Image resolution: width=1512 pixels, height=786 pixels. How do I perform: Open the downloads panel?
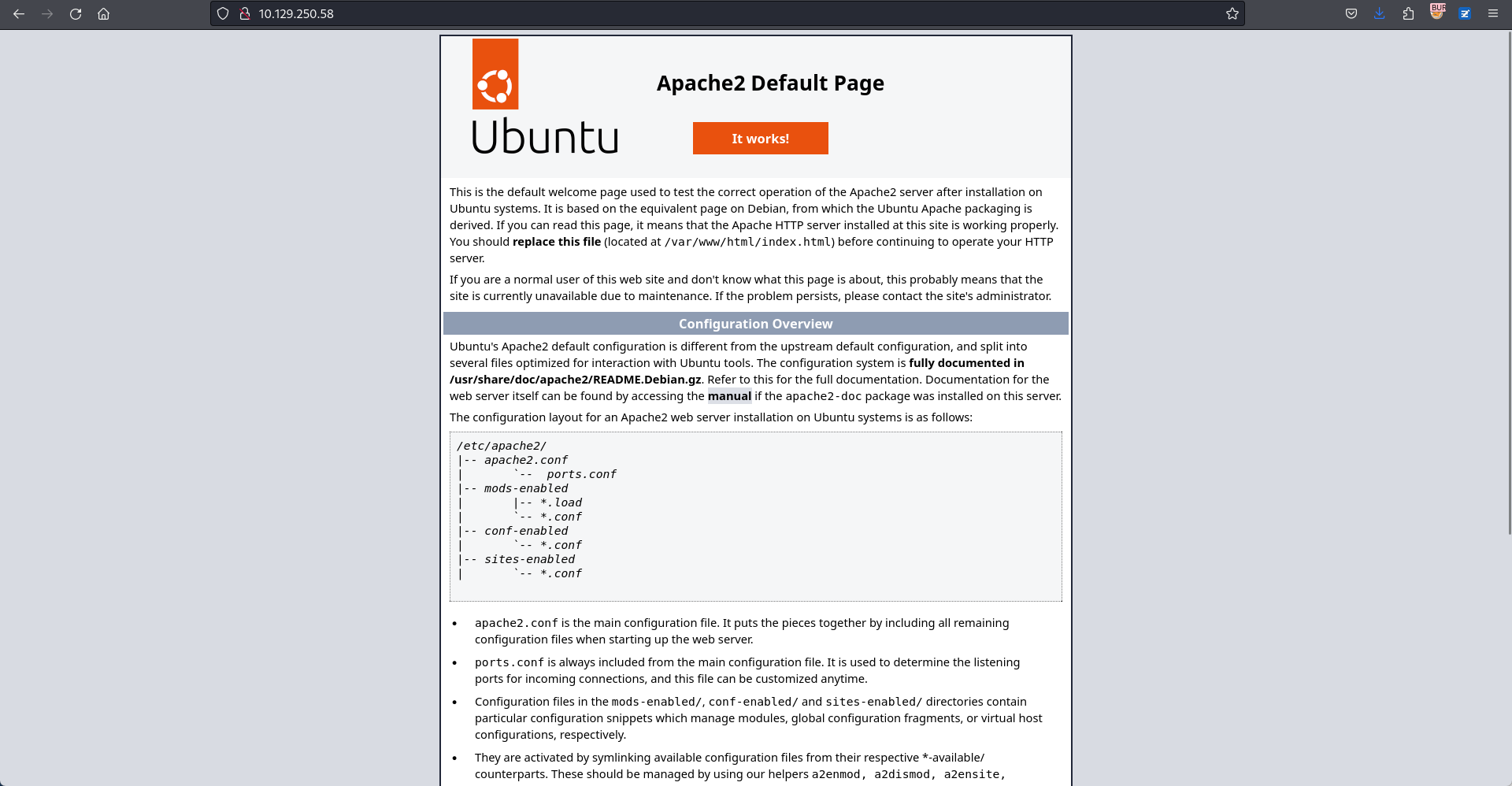point(1380,13)
